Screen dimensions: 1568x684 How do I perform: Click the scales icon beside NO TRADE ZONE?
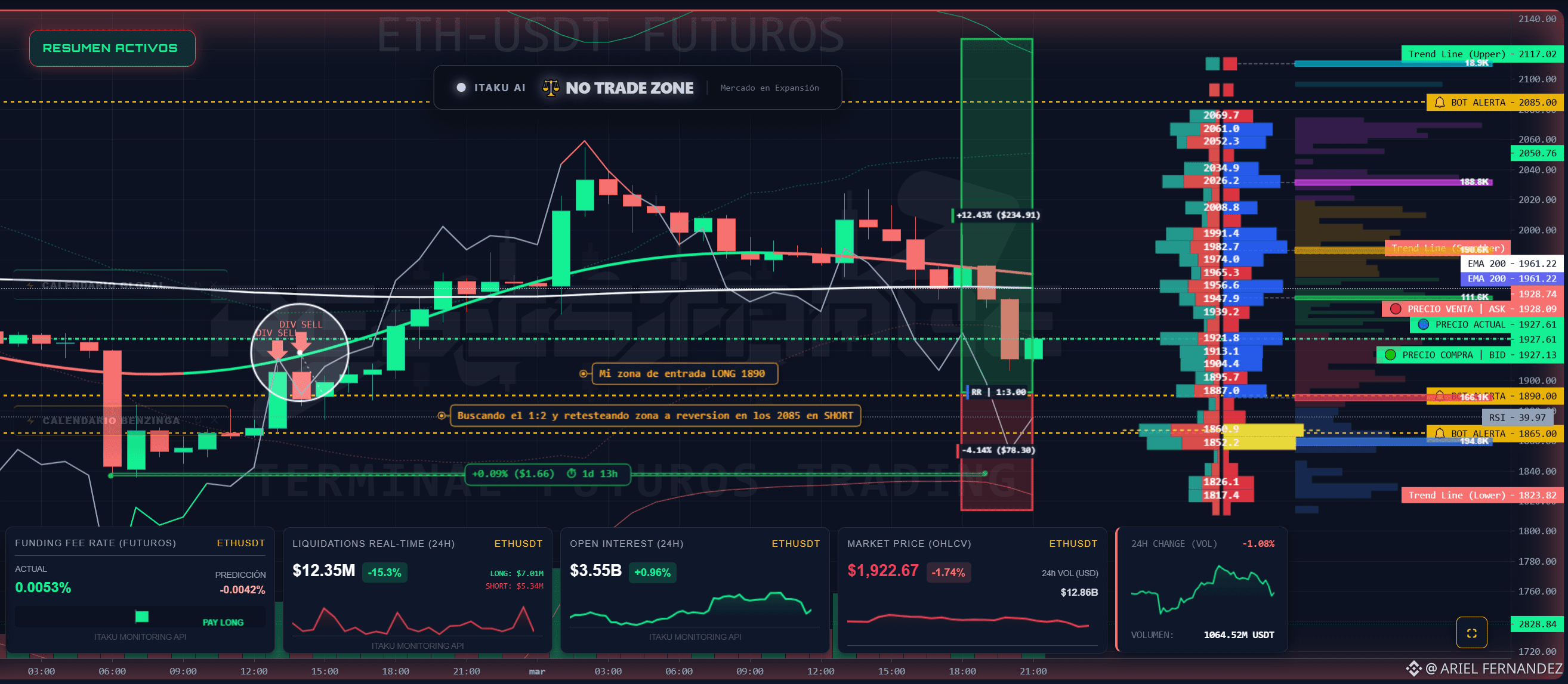(x=551, y=88)
